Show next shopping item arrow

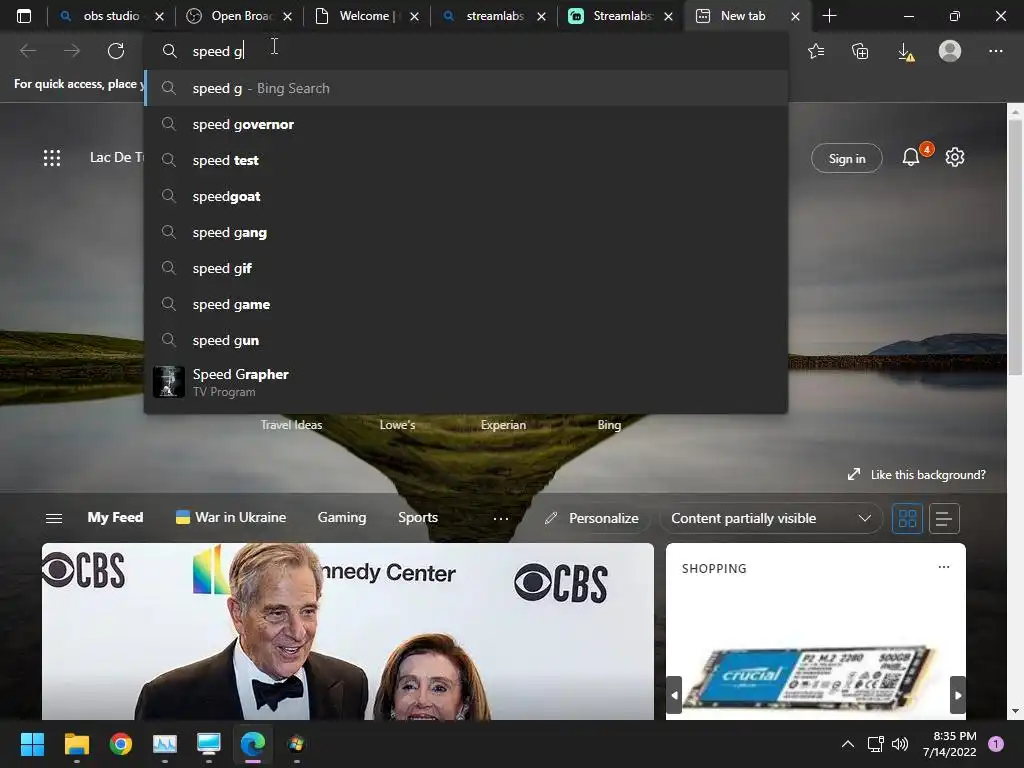coord(957,696)
